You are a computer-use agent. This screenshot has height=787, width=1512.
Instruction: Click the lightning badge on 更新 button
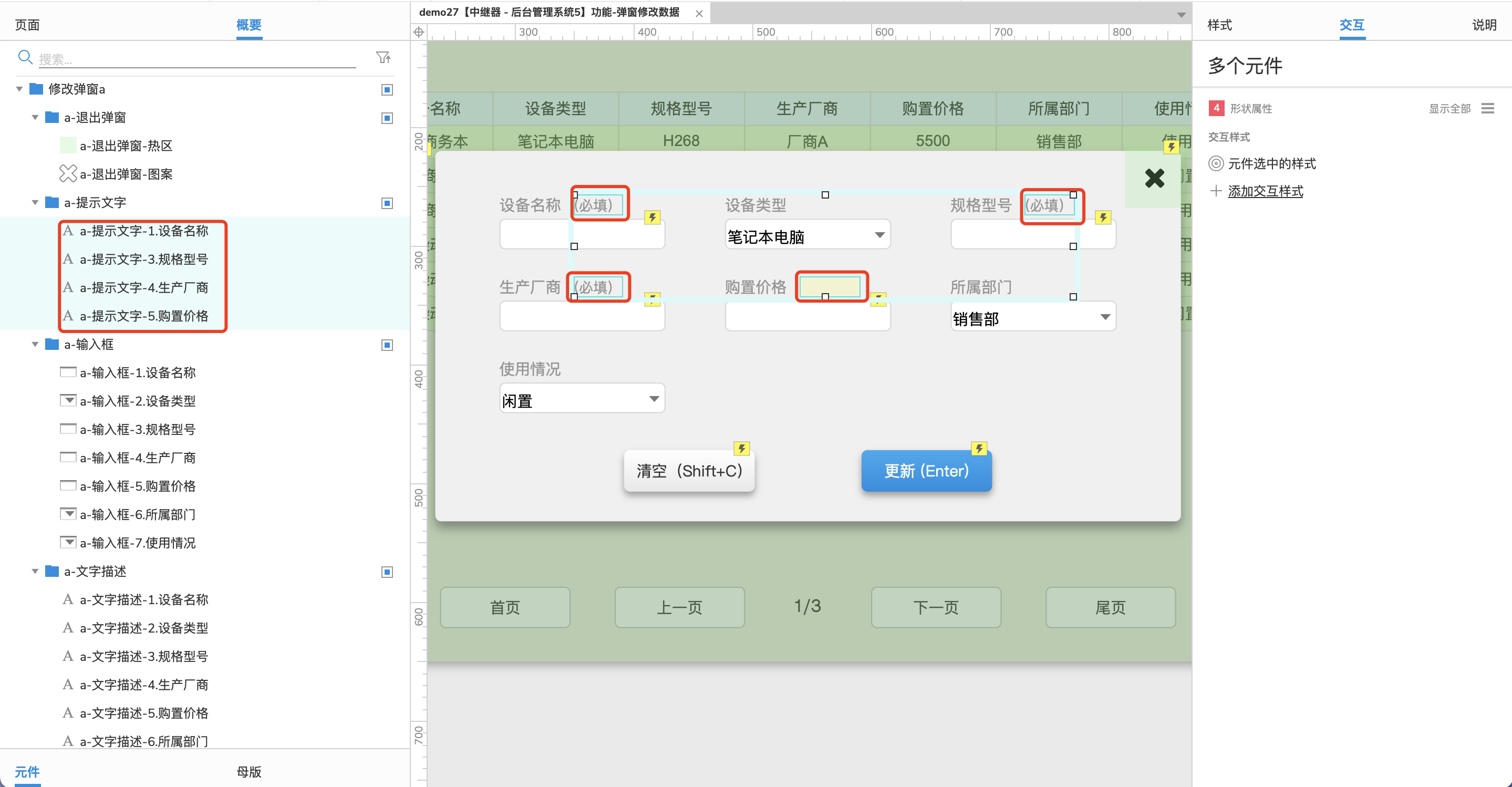[x=978, y=448]
